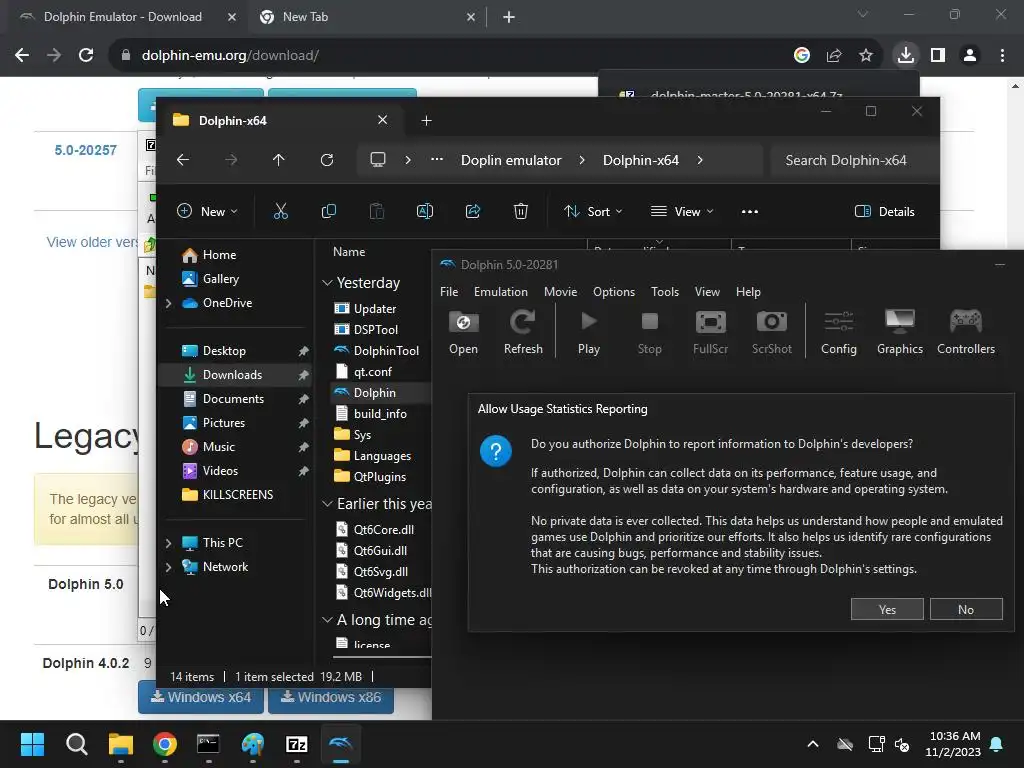Show hidden icons in system tray
1024x768 pixels.
click(813, 744)
